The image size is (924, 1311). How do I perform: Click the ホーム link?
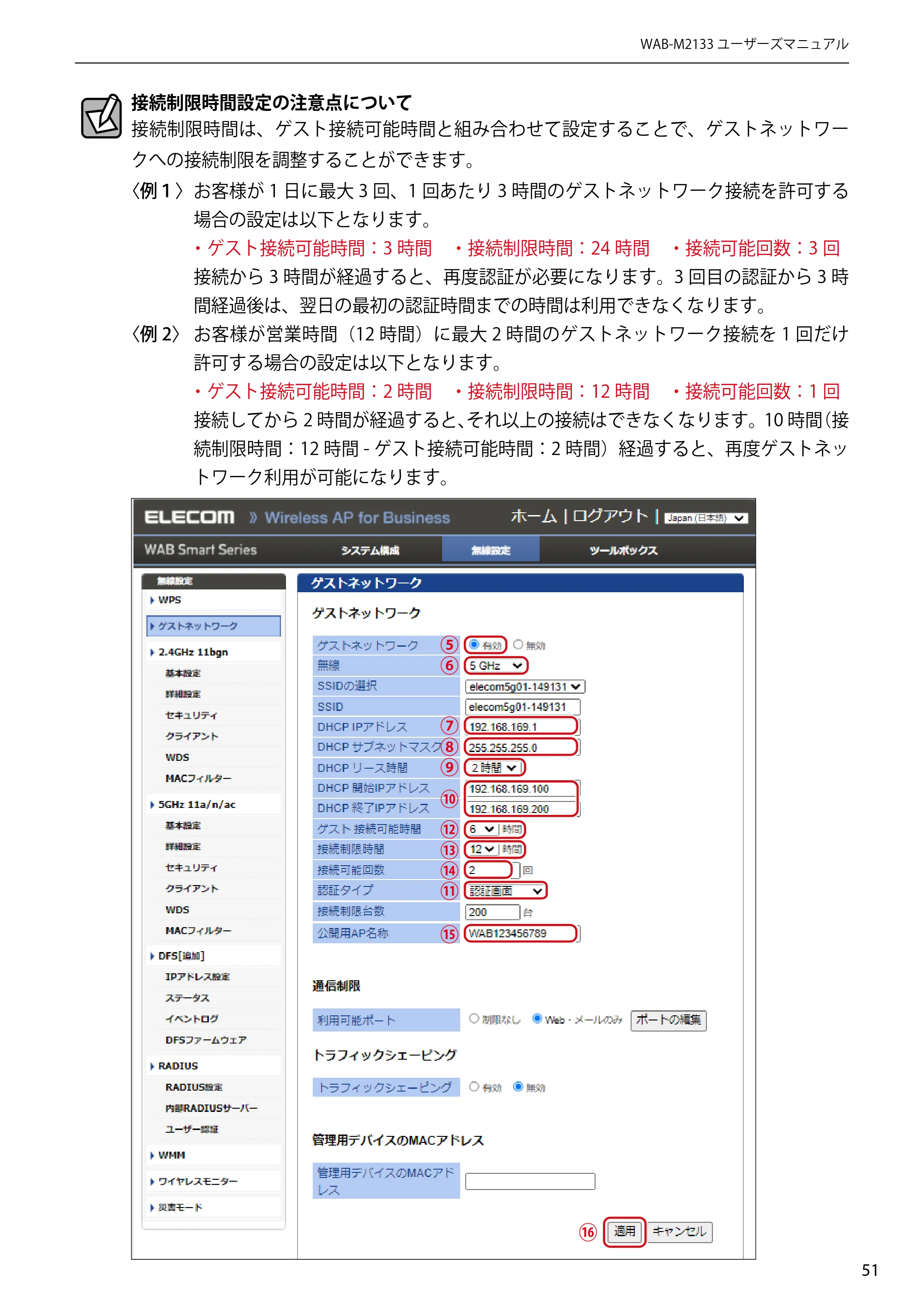(534, 516)
